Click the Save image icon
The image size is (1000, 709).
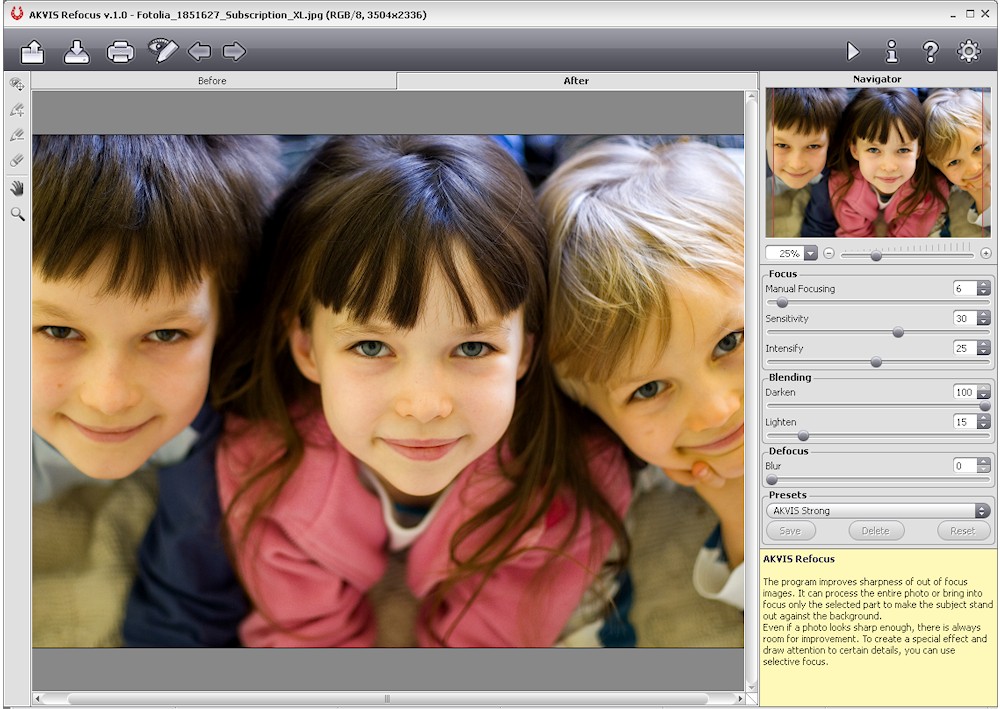[77, 52]
